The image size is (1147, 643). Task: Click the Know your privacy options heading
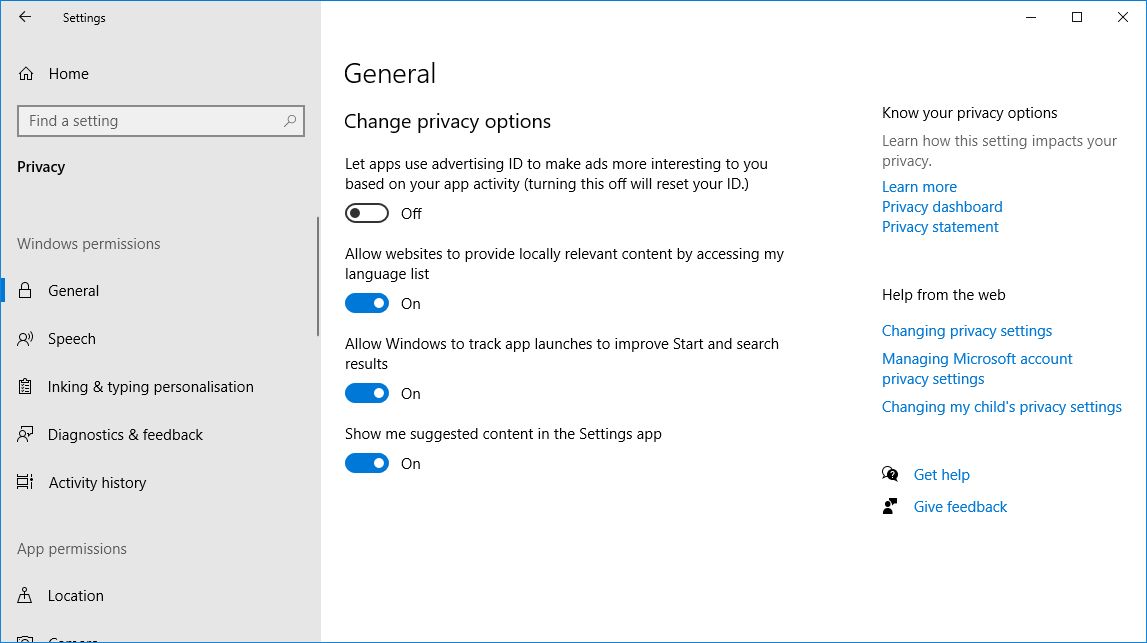coord(969,113)
